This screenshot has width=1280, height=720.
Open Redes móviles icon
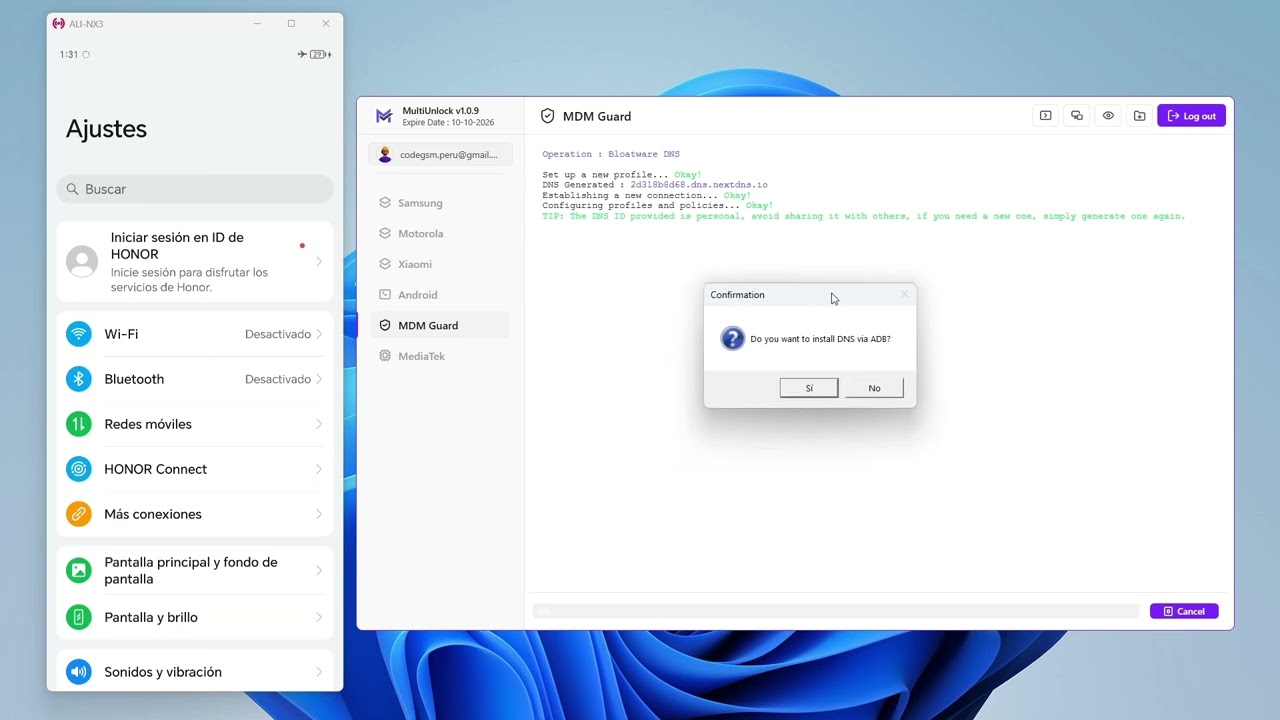coord(78,424)
